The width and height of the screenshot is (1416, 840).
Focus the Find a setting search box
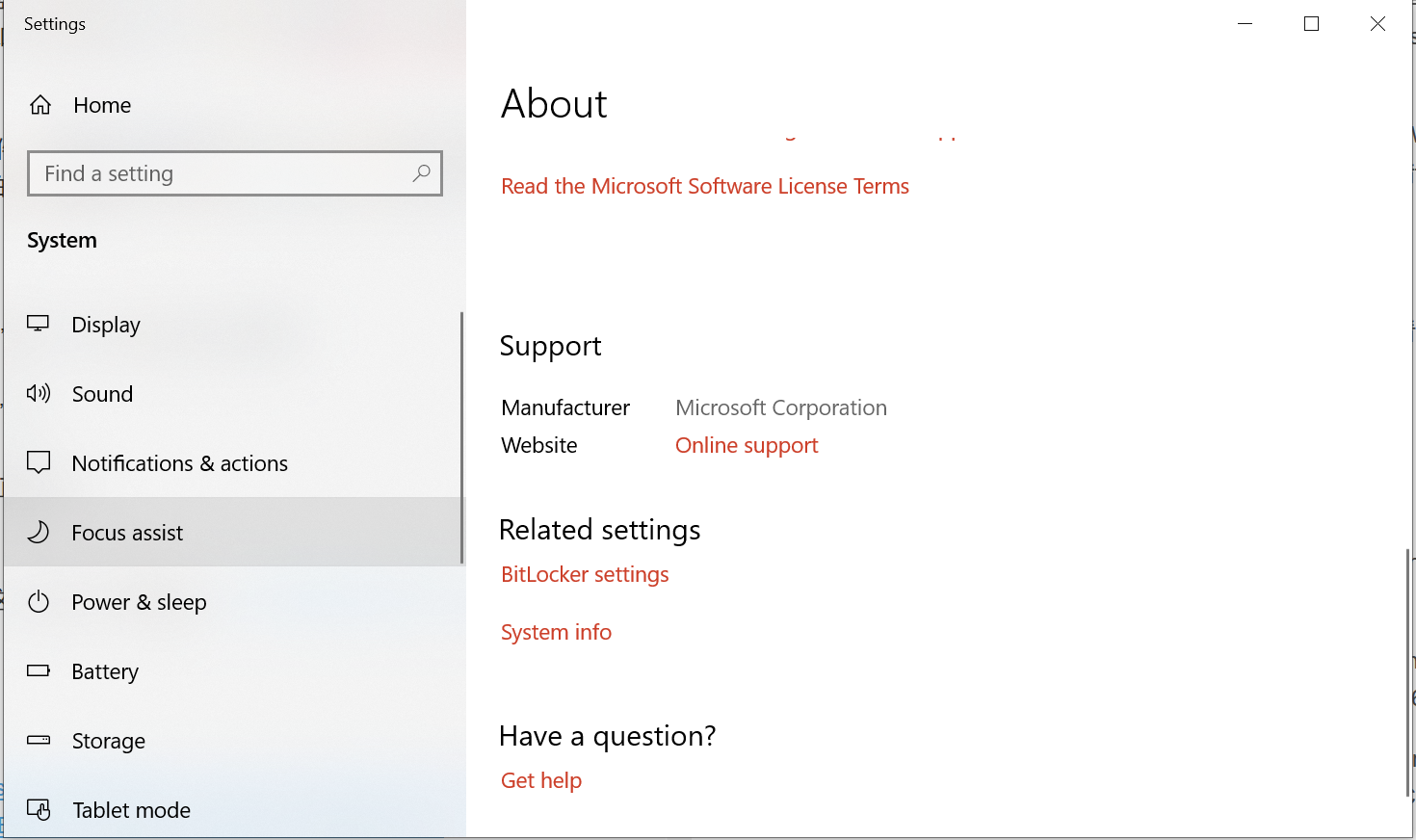pos(235,173)
